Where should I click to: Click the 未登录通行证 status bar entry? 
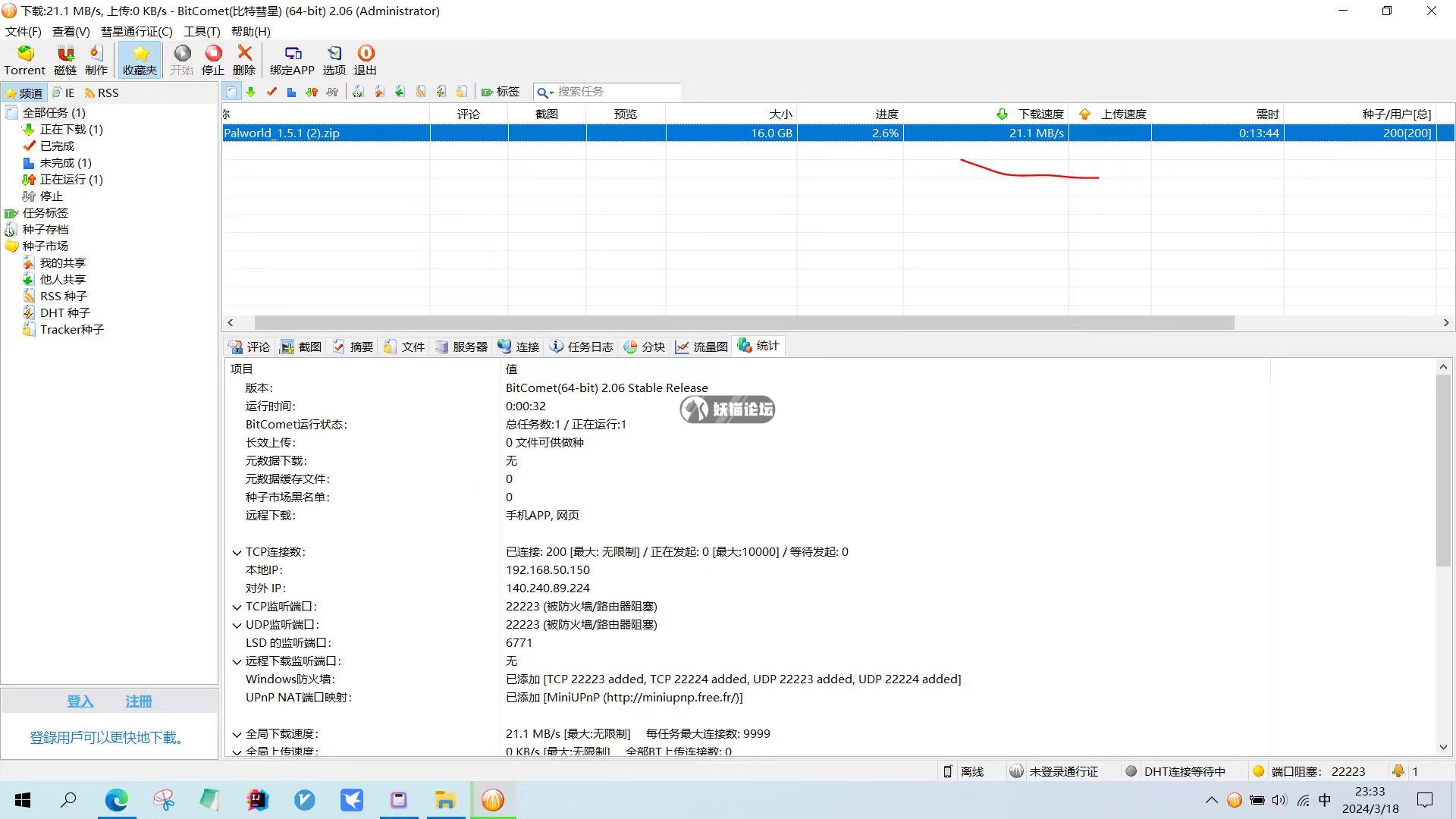(x=1054, y=771)
